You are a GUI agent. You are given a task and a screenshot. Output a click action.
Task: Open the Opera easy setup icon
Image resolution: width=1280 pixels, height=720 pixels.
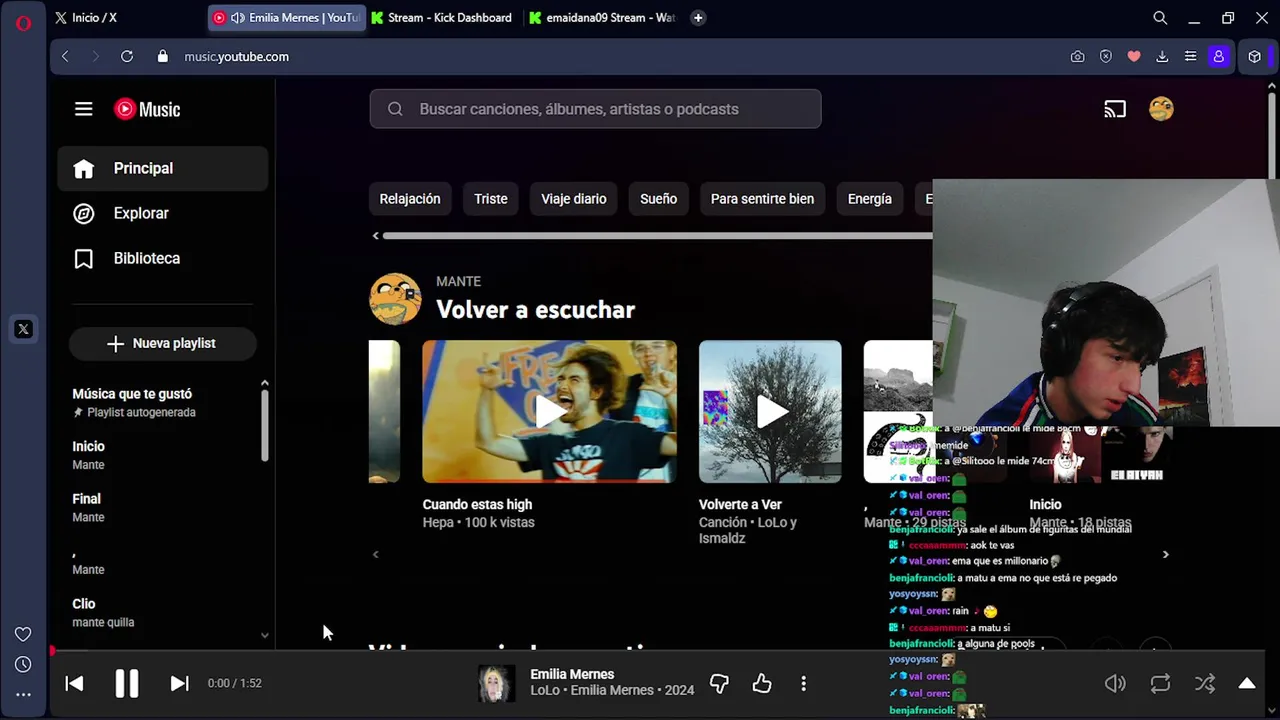click(1190, 57)
